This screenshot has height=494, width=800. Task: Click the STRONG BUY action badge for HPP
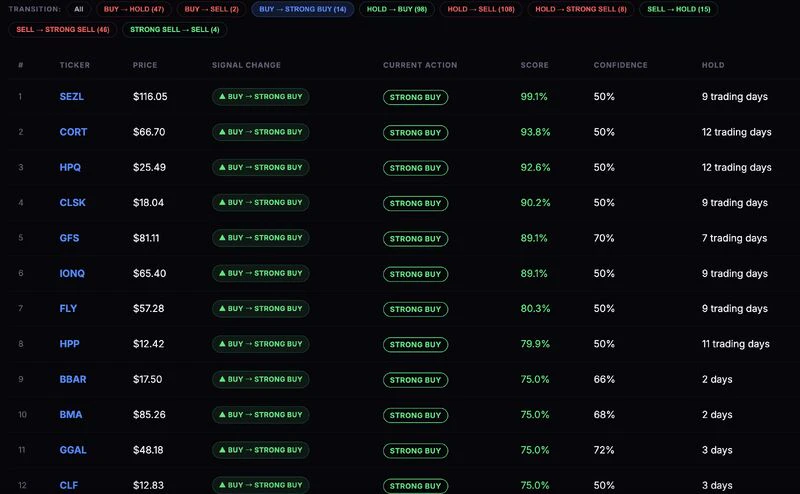[415, 344]
